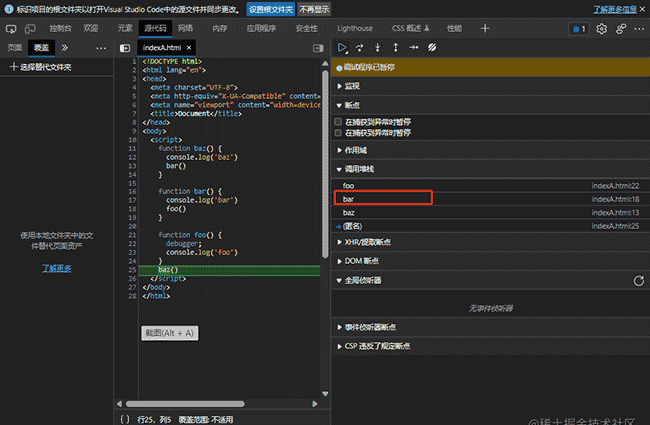
Task: Switch to the 元素 (Elements) tab
Action: point(125,29)
